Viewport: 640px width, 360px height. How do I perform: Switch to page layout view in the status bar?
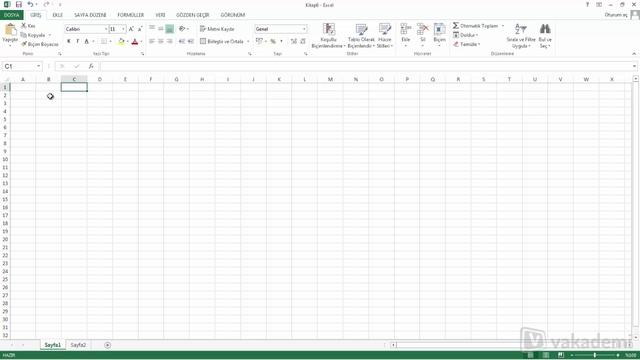tap(546, 355)
